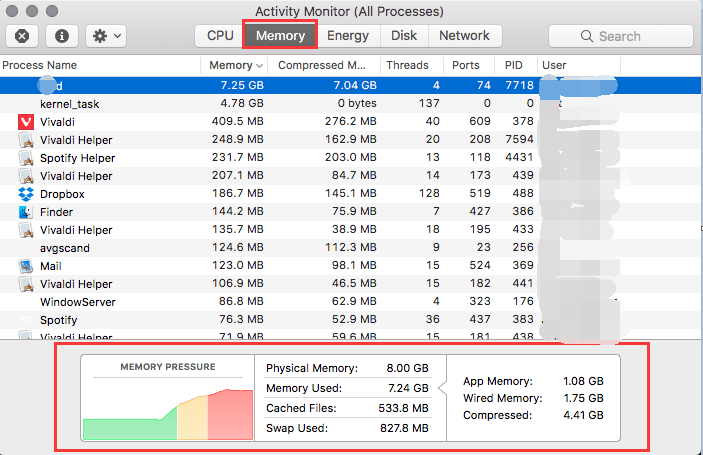Go to the Disk tab
Image resolution: width=703 pixels, height=455 pixels.
(404, 36)
